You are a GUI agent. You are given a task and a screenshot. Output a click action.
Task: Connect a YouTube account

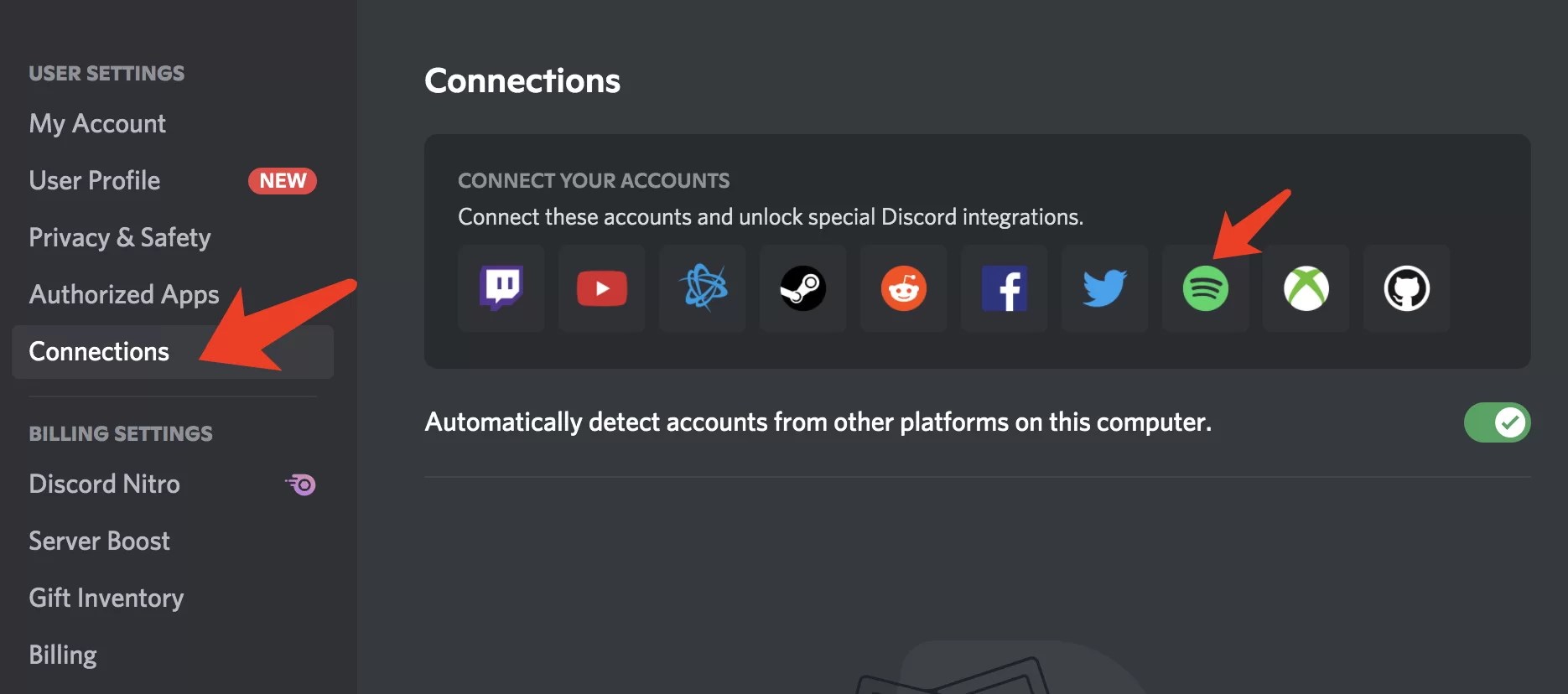(601, 289)
